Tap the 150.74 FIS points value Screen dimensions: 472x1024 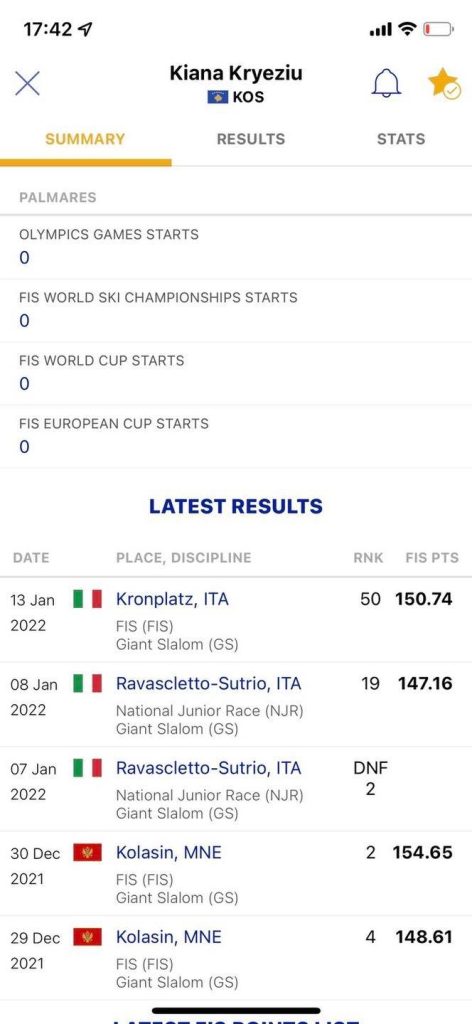[x=424, y=599]
